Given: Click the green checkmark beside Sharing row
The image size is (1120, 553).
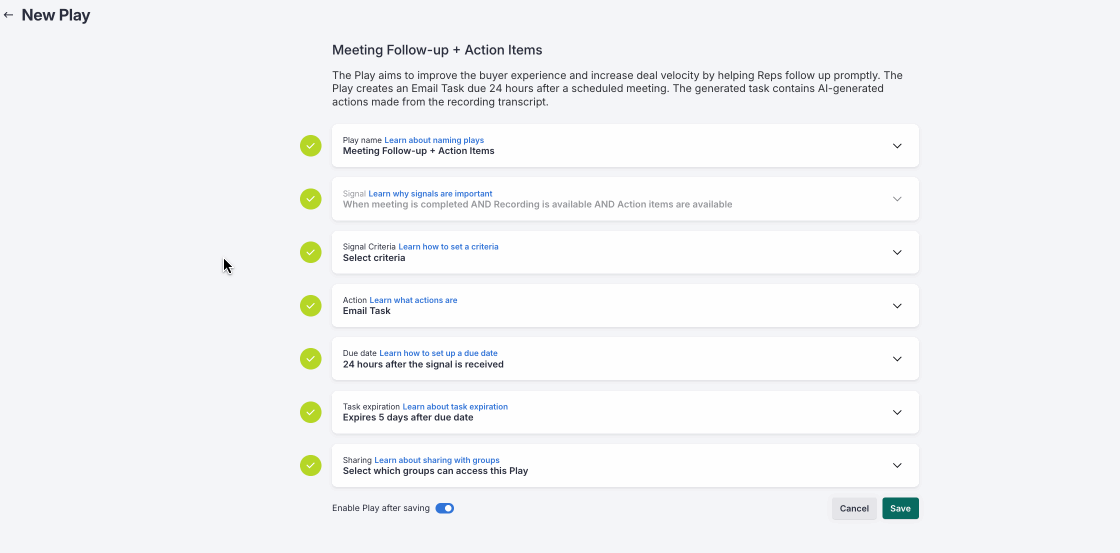Looking at the screenshot, I should pyautogui.click(x=311, y=465).
